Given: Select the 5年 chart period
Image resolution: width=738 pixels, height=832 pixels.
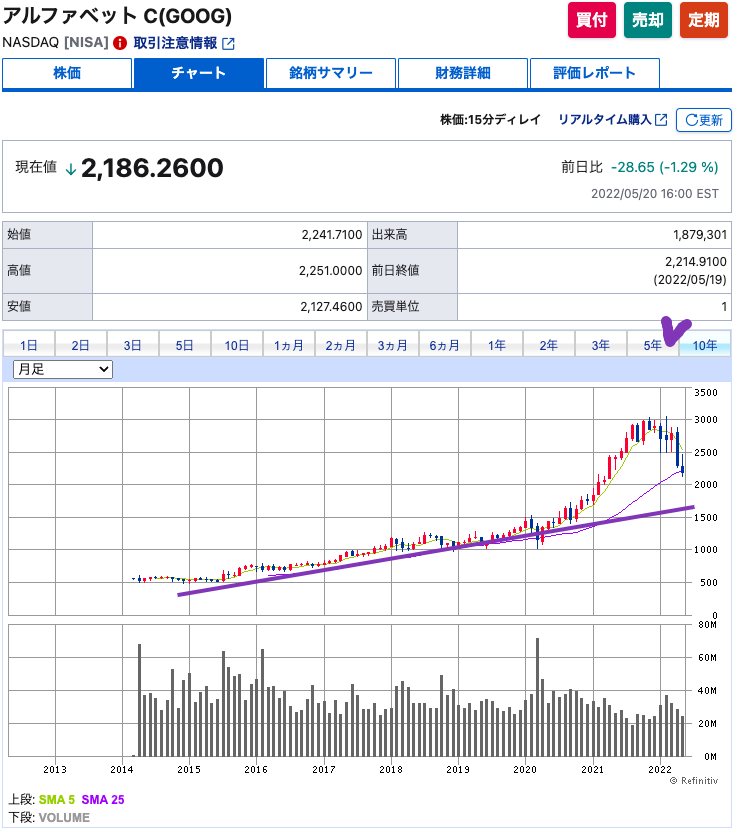Looking at the screenshot, I should pos(653,345).
